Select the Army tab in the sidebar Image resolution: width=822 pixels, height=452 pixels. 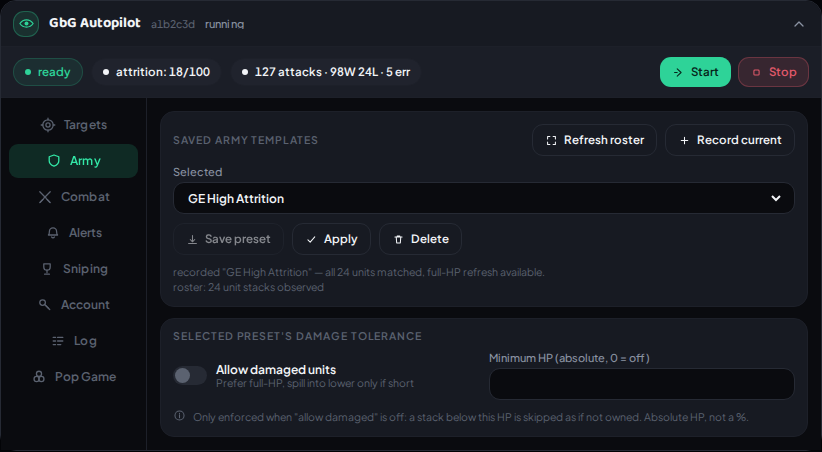click(x=73, y=161)
